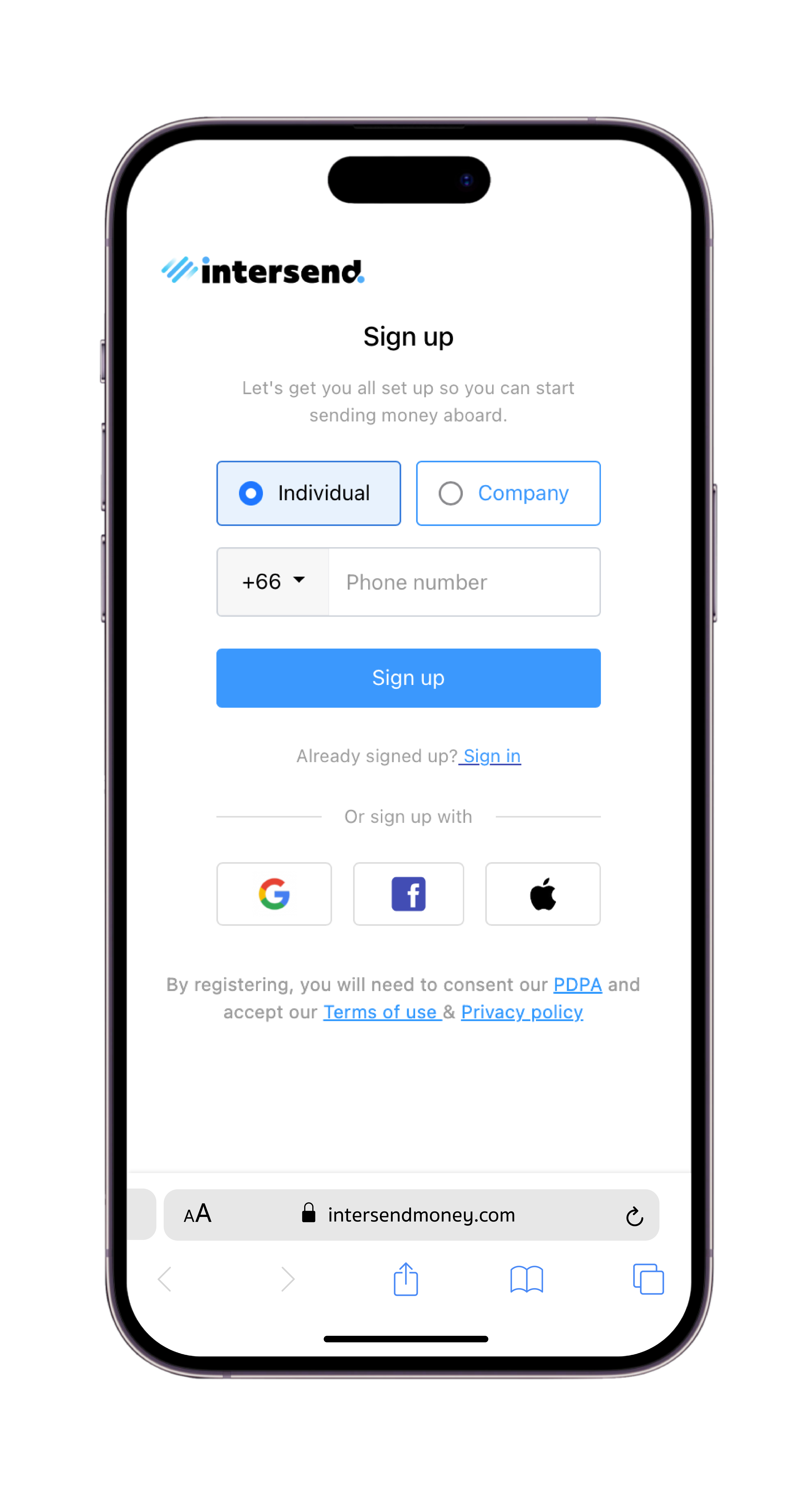This screenshot has height=1495, width=812.
Task: Sign up with Google icon
Action: [275, 893]
